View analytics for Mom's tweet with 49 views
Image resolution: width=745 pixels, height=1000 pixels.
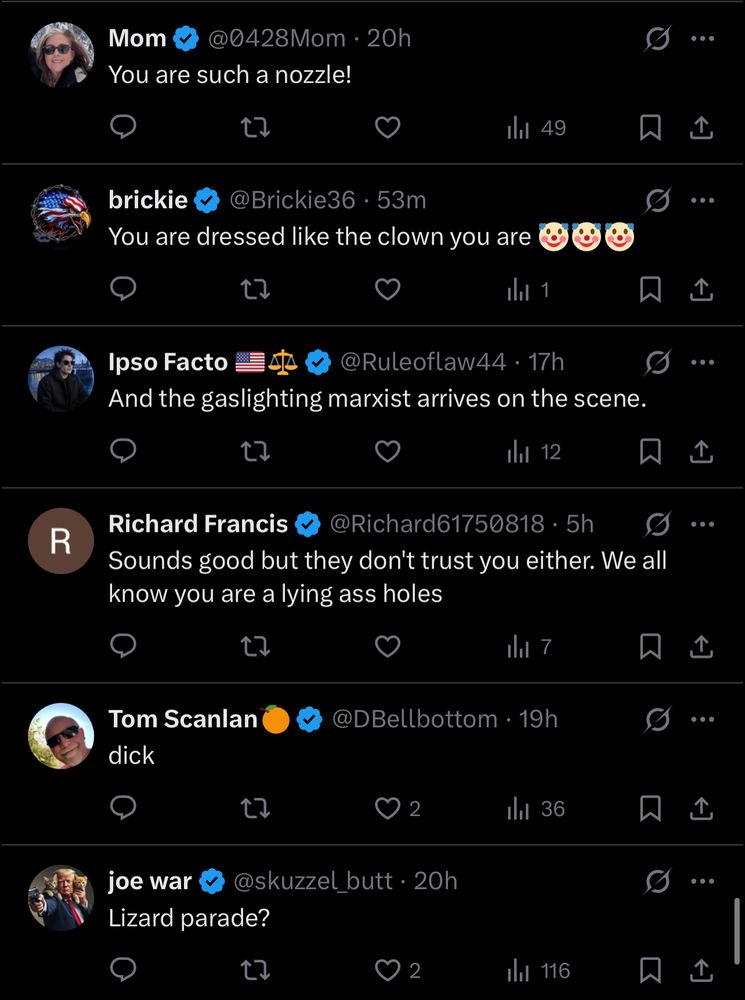tap(537, 127)
